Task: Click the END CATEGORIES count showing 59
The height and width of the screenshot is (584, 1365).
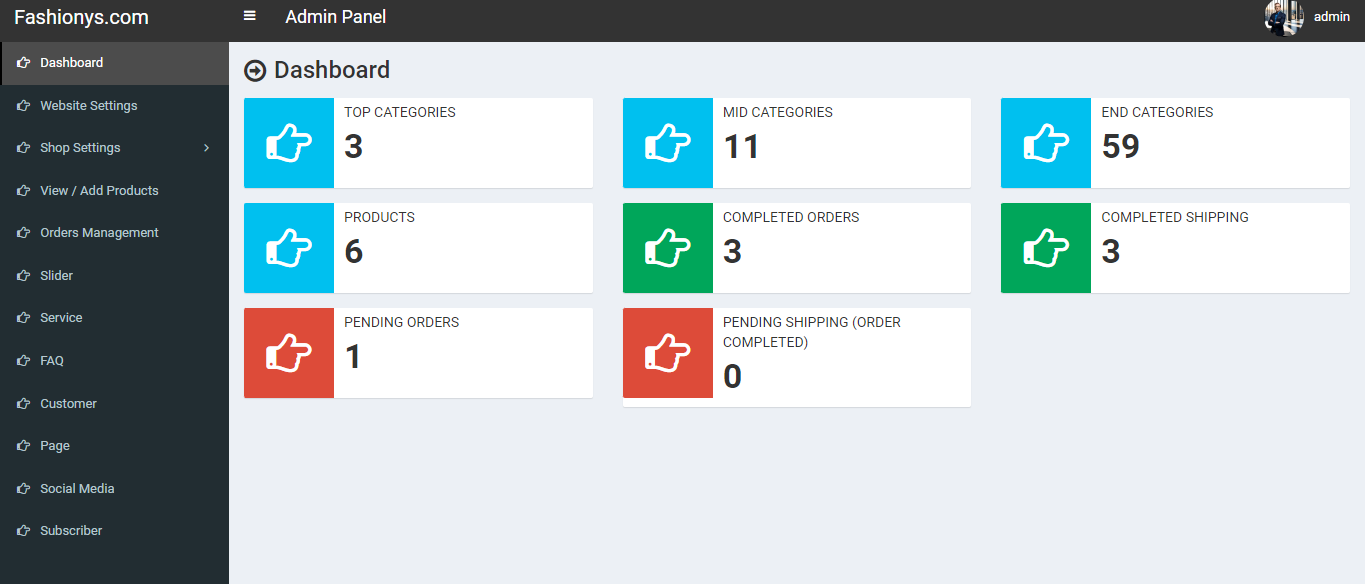Action: pyautogui.click(x=1120, y=146)
